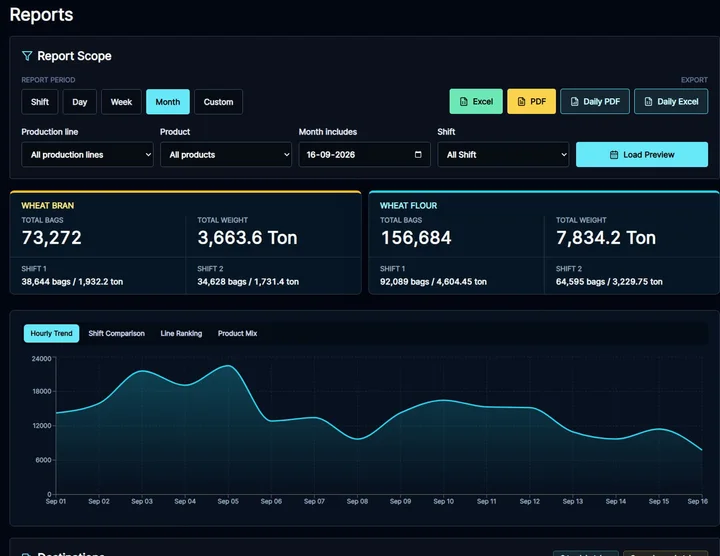Export the report as PDF
The width and height of the screenshot is (720, 556).
tap(531, 101)
